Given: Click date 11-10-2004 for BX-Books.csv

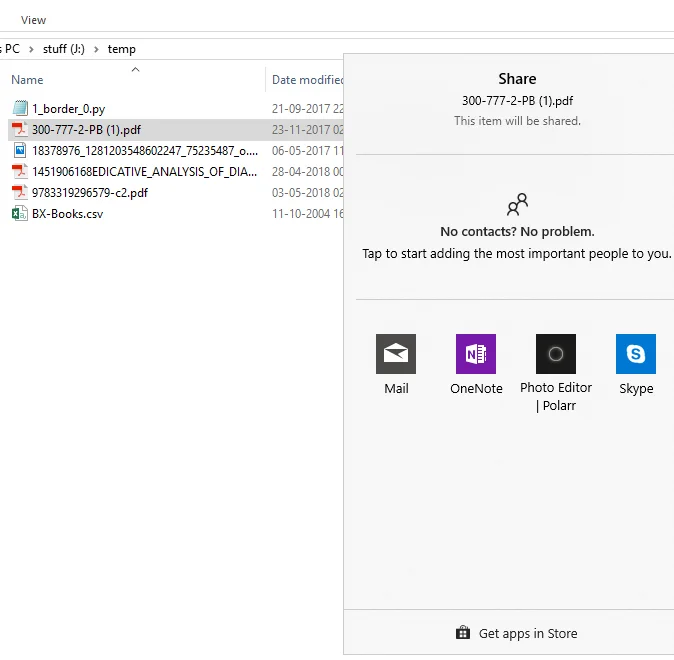Looking at the screenshot, I should (307, 214).
